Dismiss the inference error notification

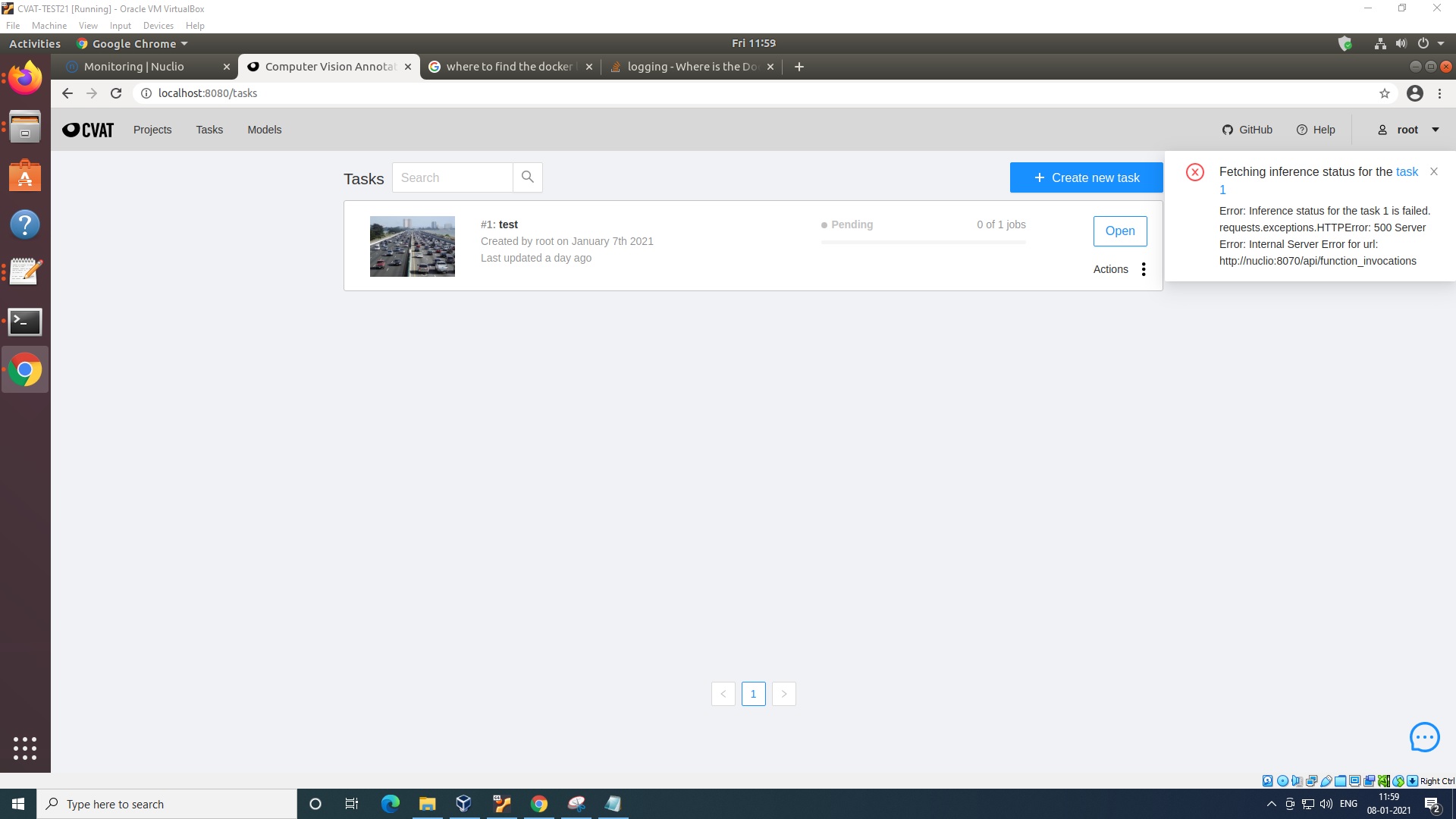click(x=1433, y=172)
